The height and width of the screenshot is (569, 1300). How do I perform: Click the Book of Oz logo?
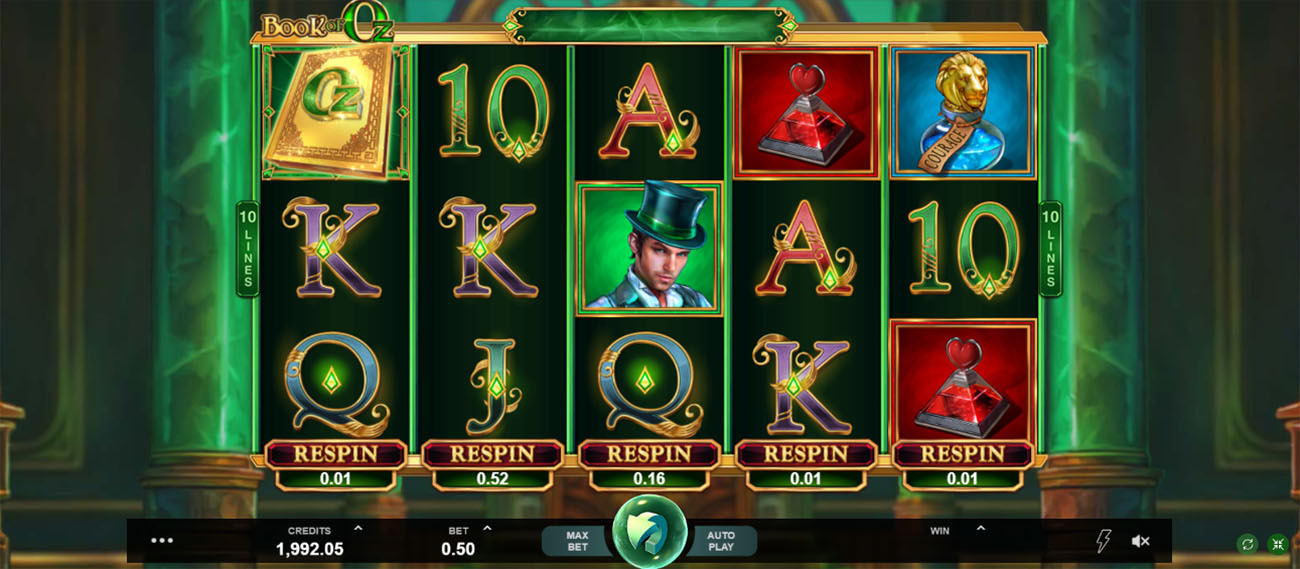point(328,26)
